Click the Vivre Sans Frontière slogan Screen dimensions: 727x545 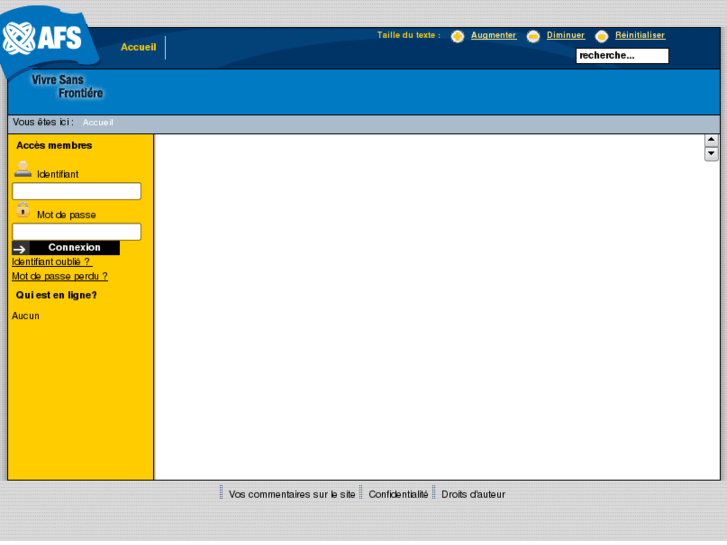(x=67, y=86)
